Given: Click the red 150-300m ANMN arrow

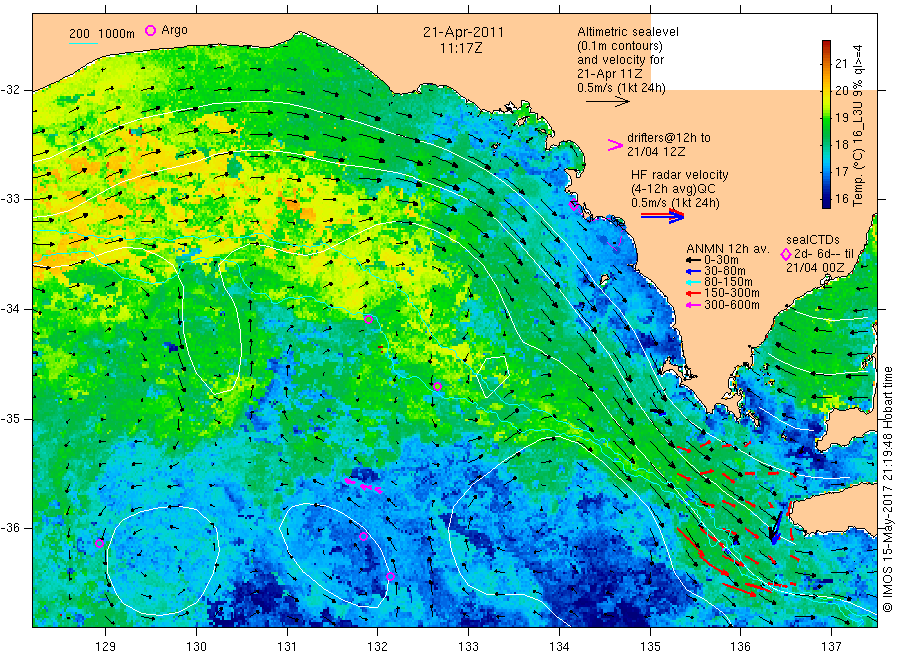Looking at the screenshot, I should [693, 293].
